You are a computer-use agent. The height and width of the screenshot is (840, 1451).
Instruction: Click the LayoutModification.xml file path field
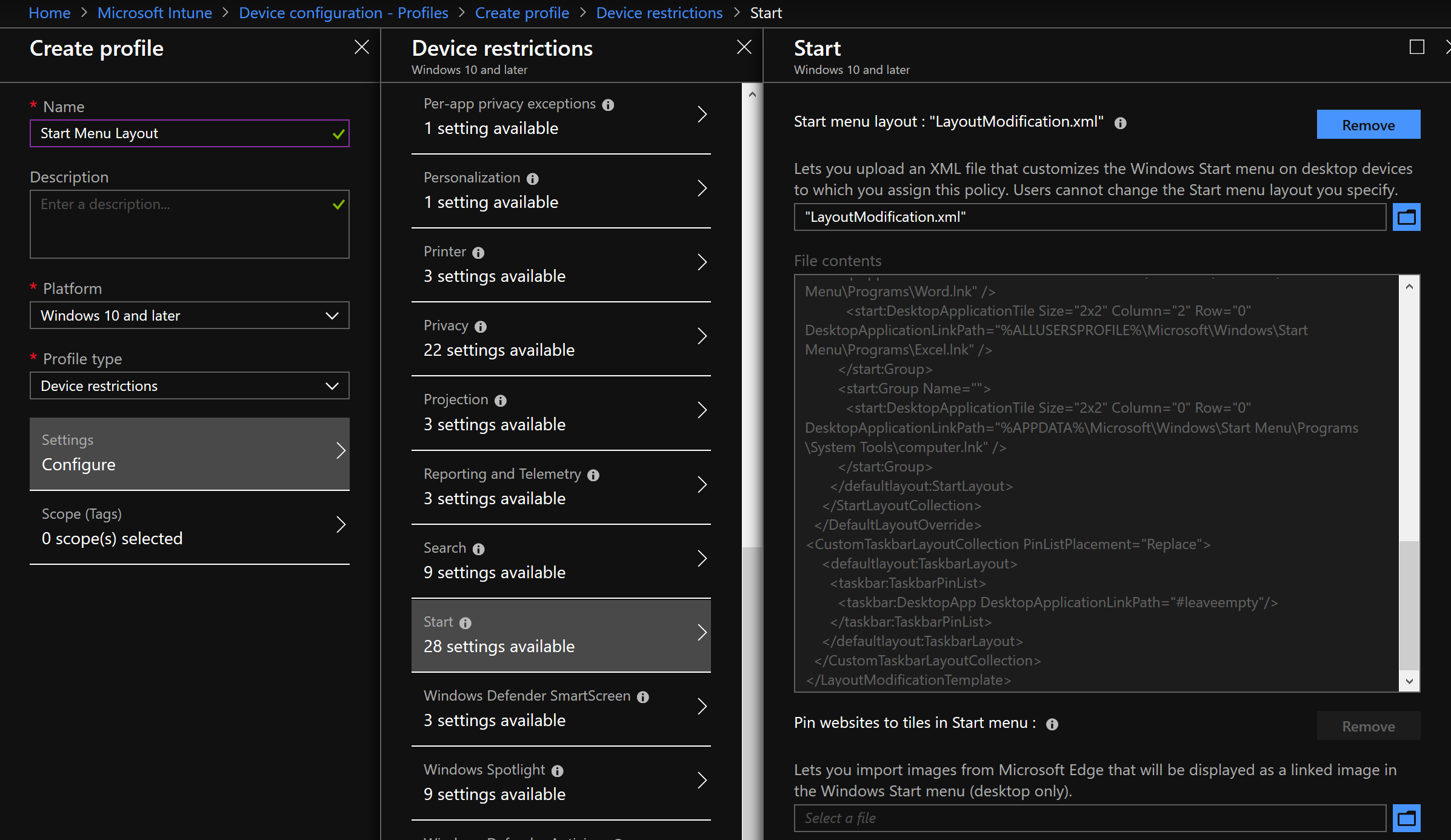[1090, 217]
